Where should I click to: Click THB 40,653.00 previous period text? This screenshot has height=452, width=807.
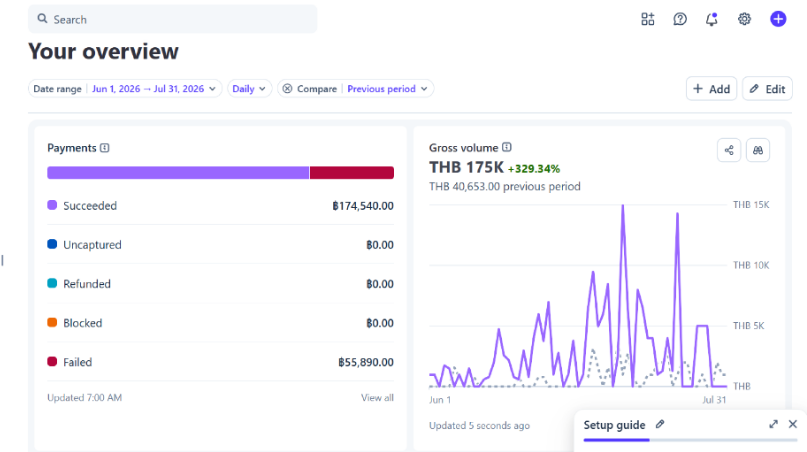[x=505, y=186]
